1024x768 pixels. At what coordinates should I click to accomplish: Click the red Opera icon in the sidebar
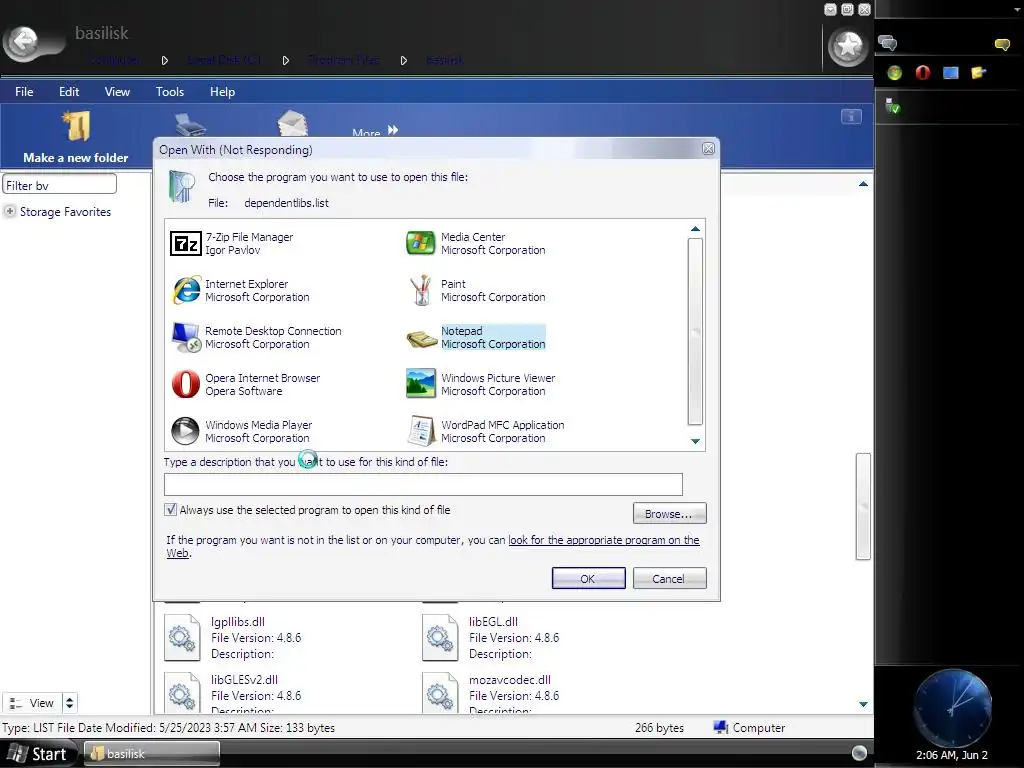pos(923,72)
